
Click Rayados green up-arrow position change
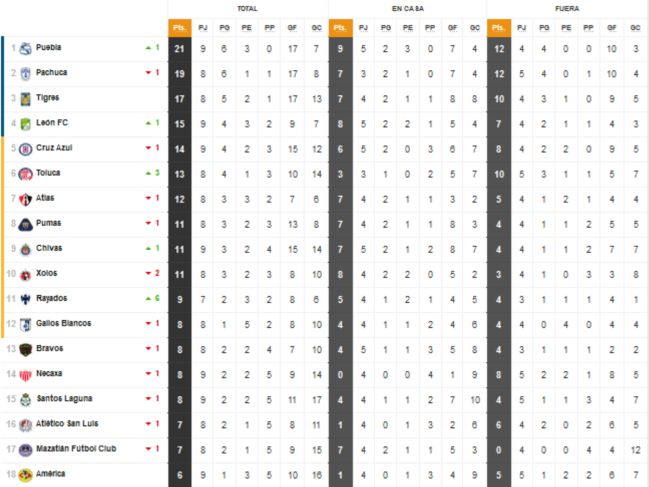click(153, 298)
